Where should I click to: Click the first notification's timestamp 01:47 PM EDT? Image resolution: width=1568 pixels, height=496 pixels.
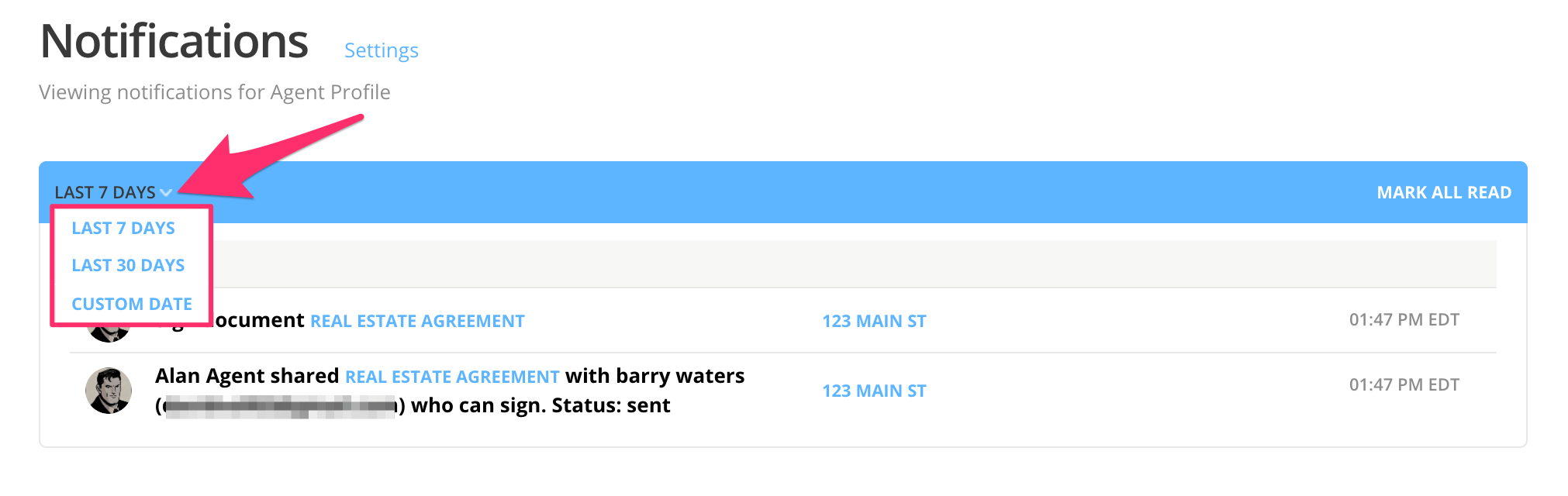click(x=1405, y=319)
